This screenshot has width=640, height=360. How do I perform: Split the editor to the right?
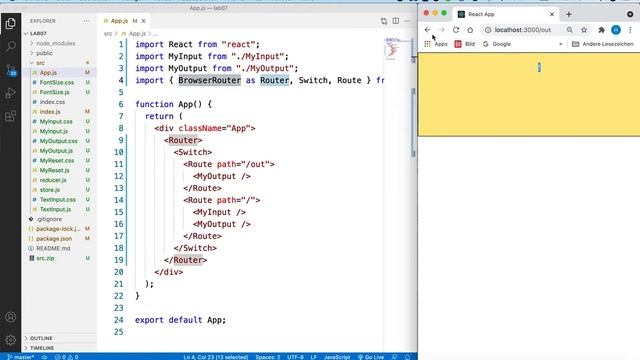point(396,21)
